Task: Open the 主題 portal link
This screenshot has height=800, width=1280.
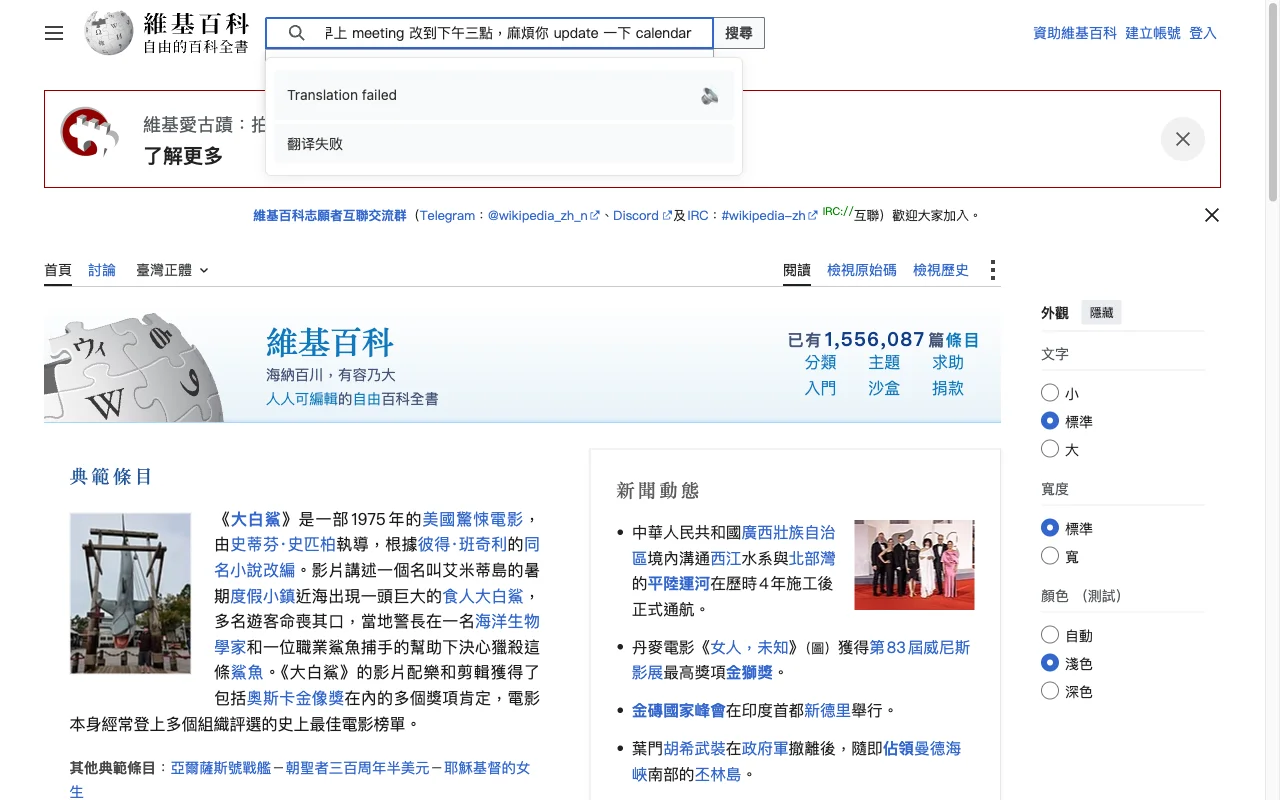Action: coord(884,362)
